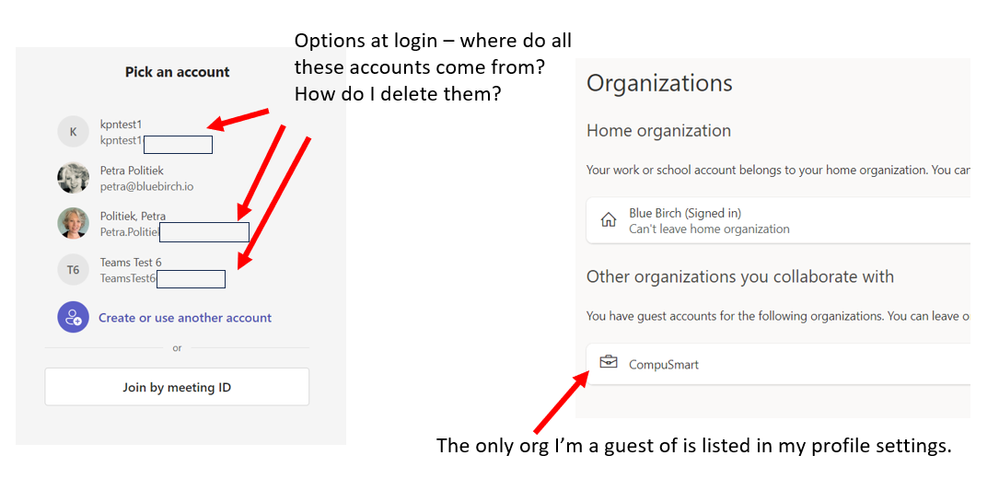Viewport: 999px width, 493px height.
Task: Click the "Can't leave home organization" text
Action: coord(709,229)
